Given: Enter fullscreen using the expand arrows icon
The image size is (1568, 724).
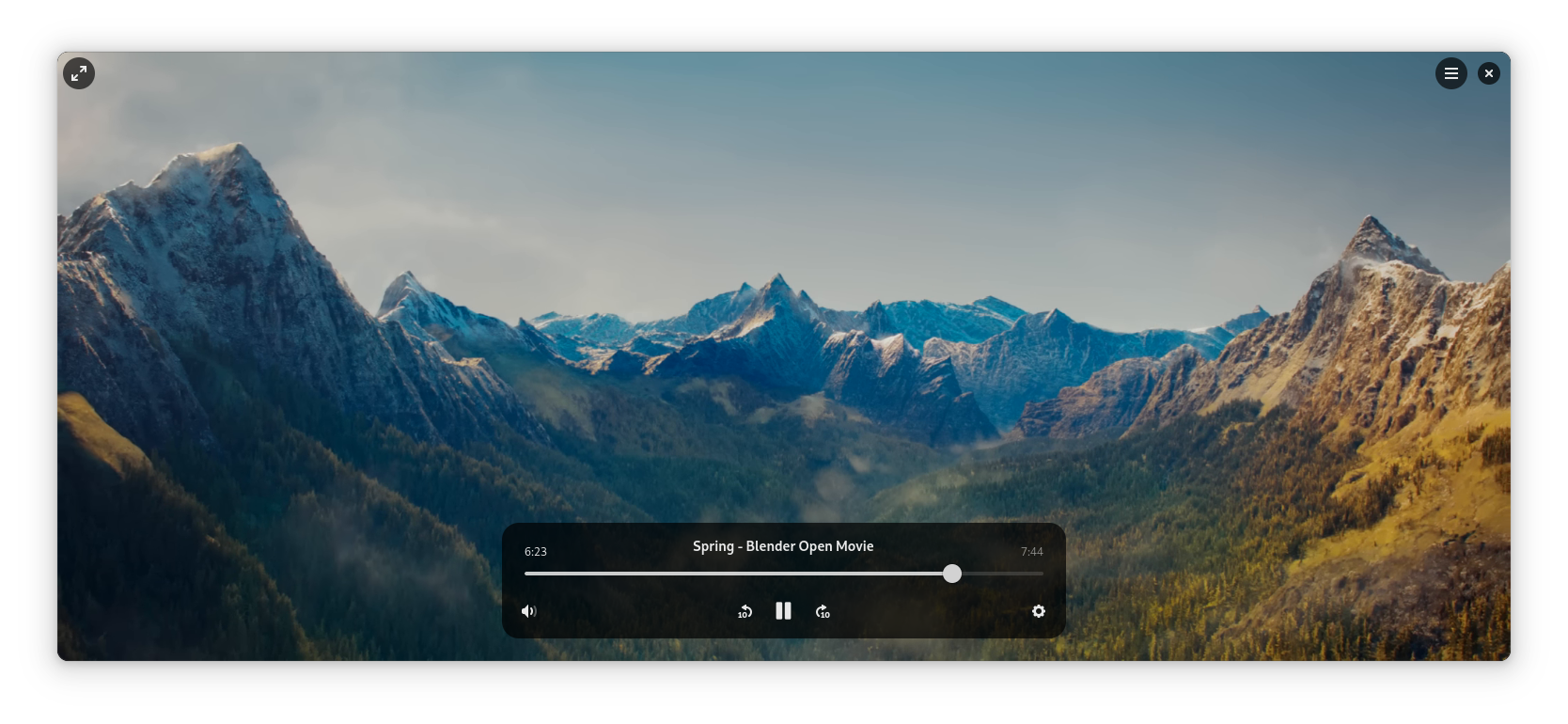Looking at the screenshot, I should pos(79,73).
